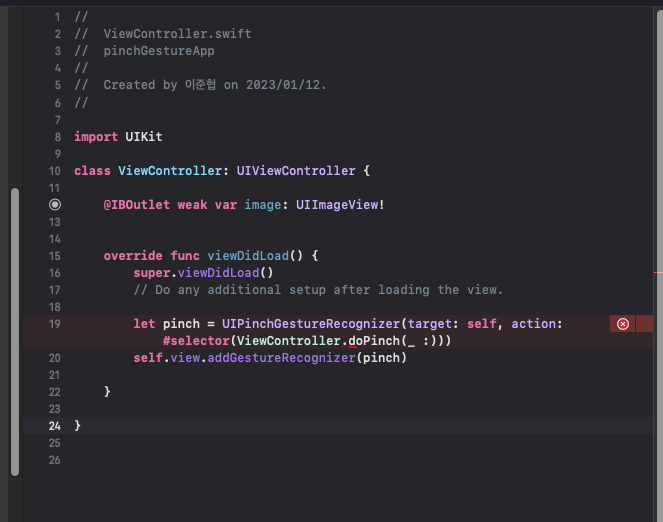
Task: Click 'UIViewController' superclass on line 10
Action: (x=296, y=171)
